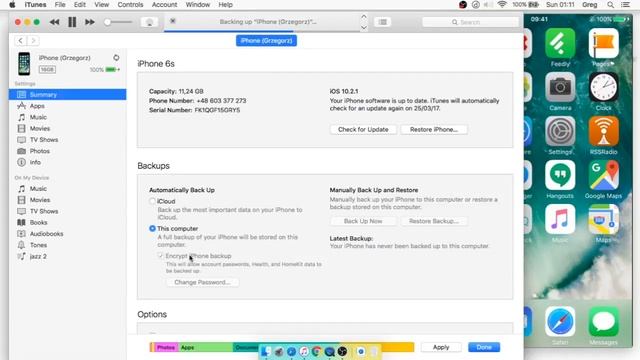The image size is (640, 360).
Task: Open AirPlay output selector
Action: pos(149,22)
